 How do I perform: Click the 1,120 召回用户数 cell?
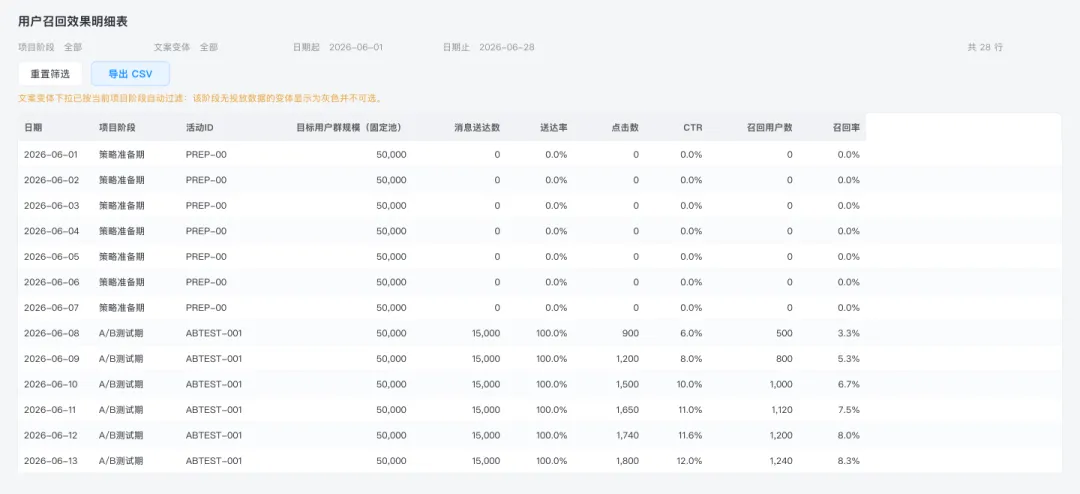pyautogui.click(x=780, y=409)
